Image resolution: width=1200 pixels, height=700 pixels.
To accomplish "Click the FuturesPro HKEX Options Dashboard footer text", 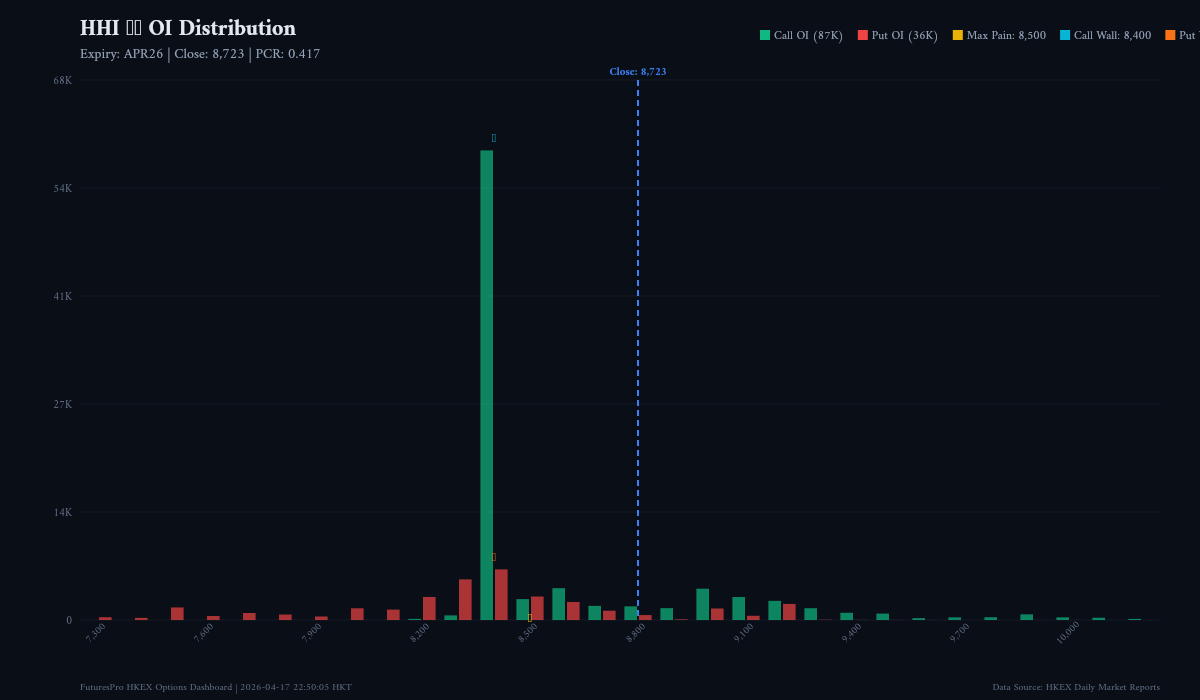I will pyautogui.click(x=155, y=687).
